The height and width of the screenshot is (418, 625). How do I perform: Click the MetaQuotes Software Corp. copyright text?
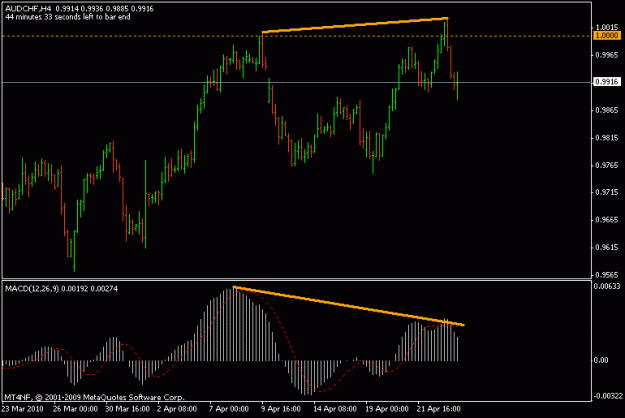pyautogui.click(x=94, y=397)
